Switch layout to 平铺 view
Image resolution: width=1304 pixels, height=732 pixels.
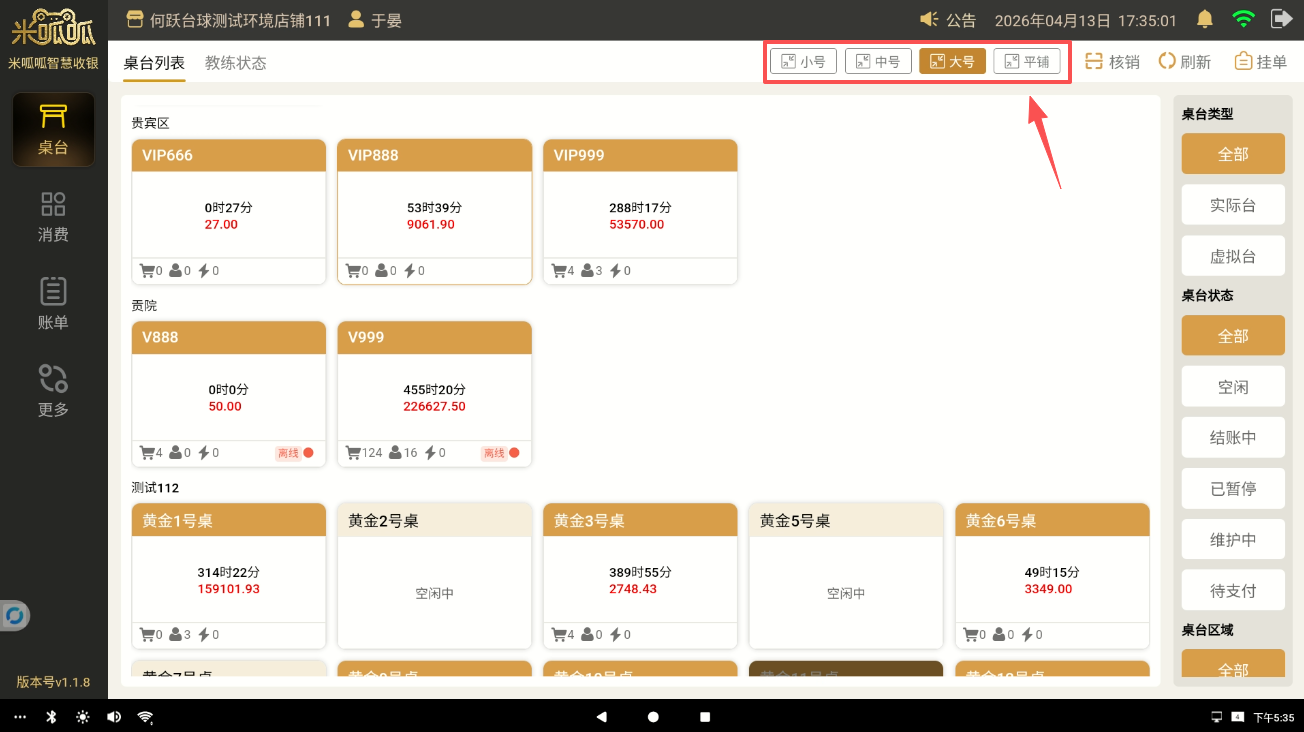1027,62
